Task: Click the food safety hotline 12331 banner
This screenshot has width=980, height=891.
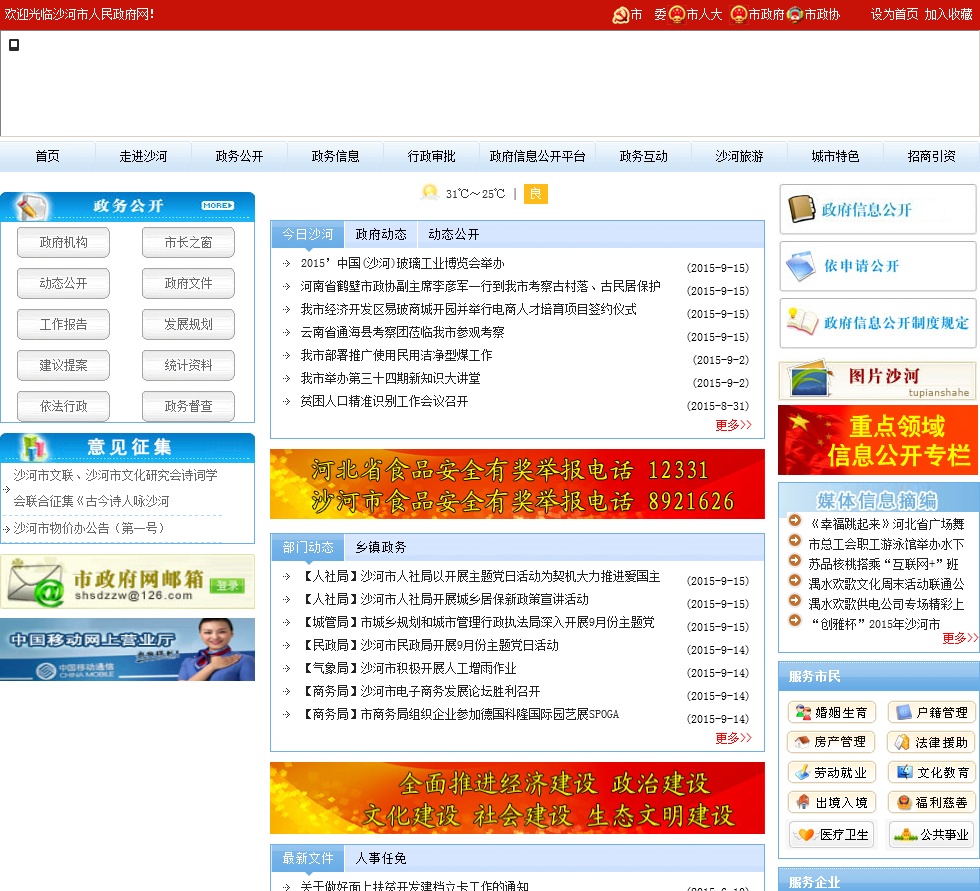Action: 517,484
